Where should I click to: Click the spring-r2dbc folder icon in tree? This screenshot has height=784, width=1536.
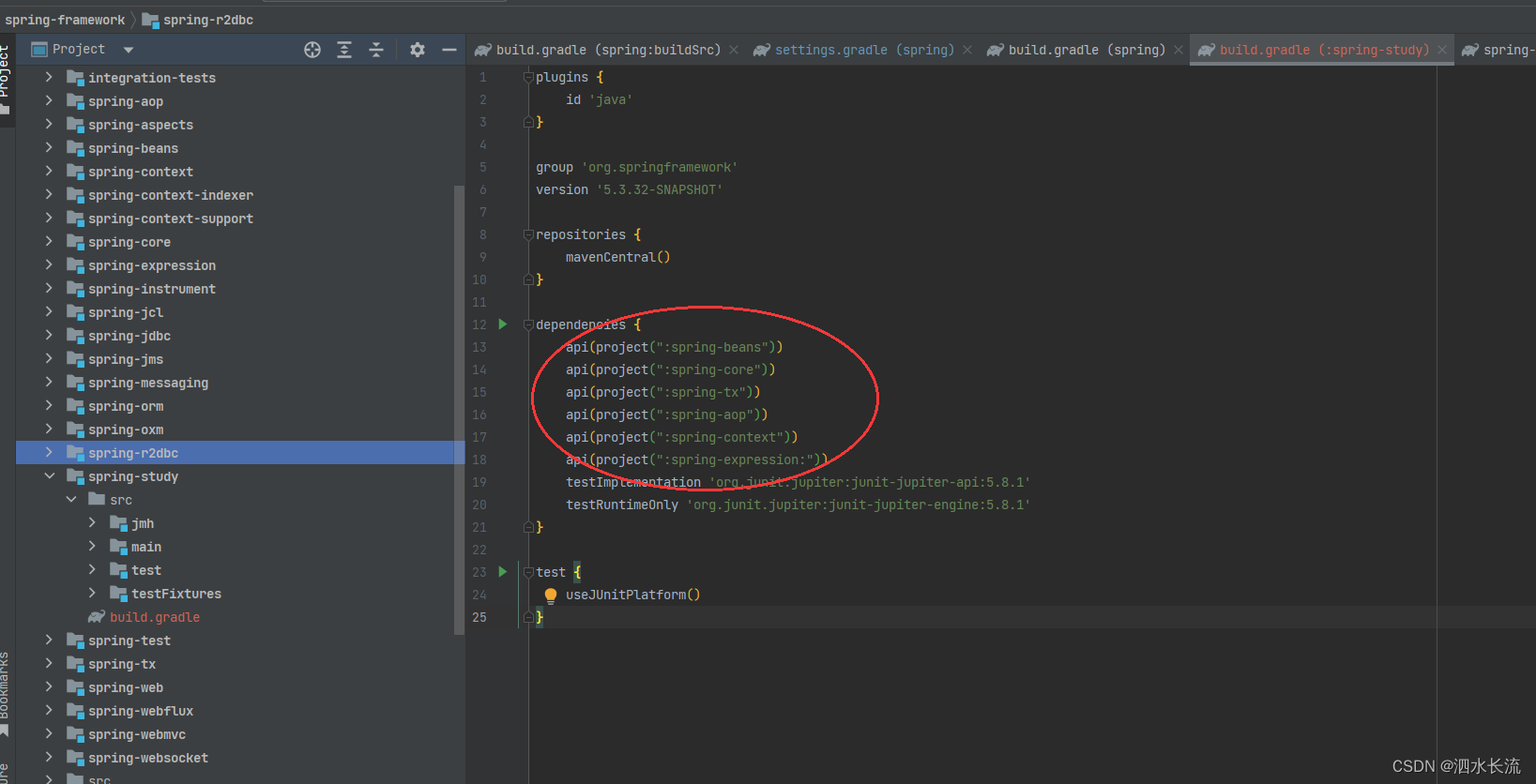point(75,453)
